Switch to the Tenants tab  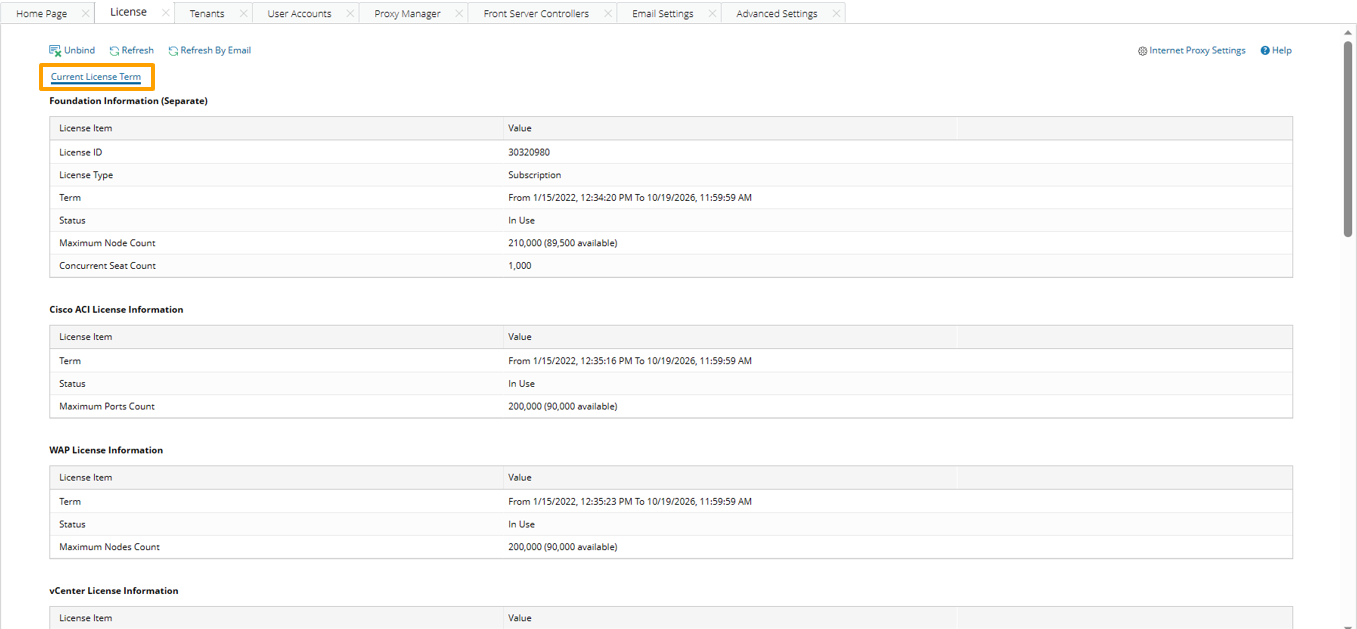pos(207,14)
